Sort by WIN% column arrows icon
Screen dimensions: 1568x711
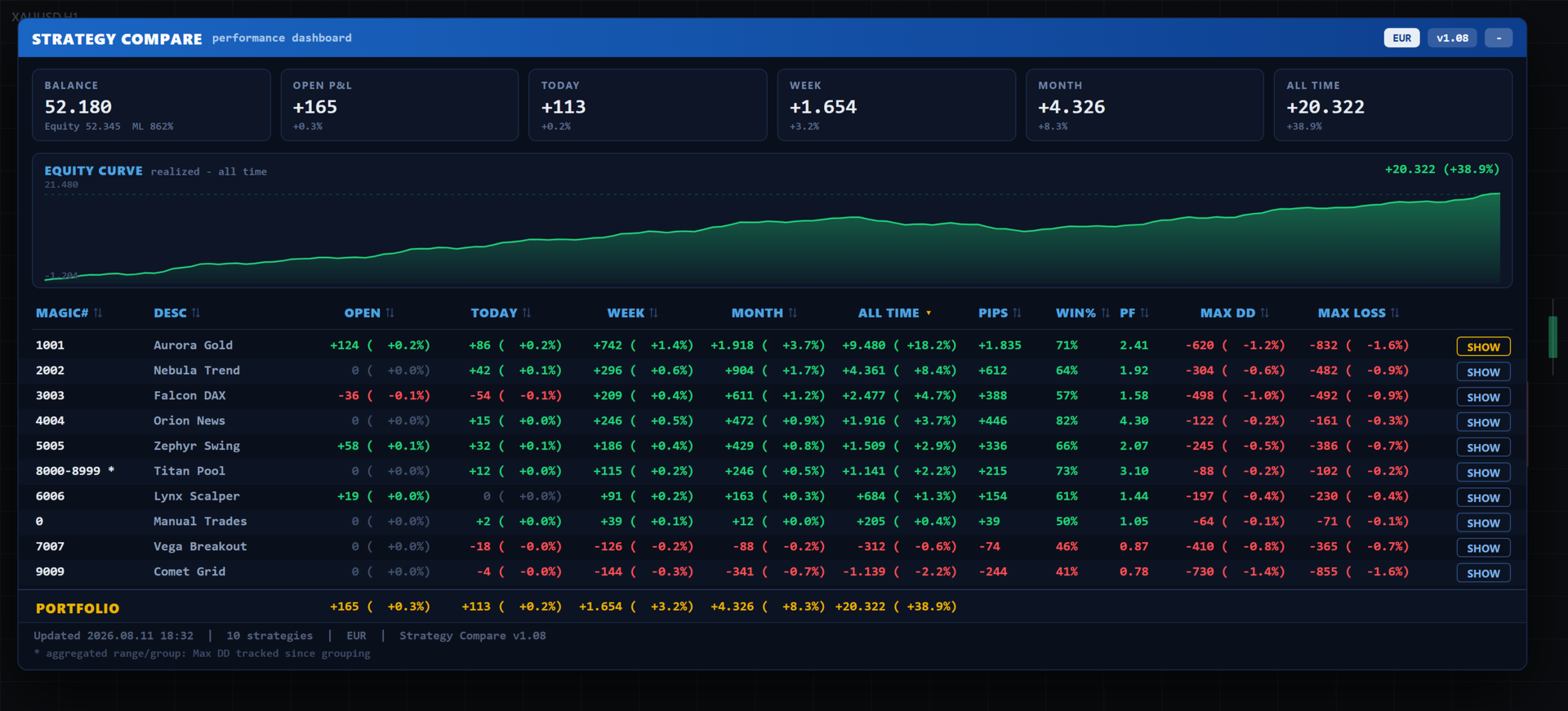1106,313
